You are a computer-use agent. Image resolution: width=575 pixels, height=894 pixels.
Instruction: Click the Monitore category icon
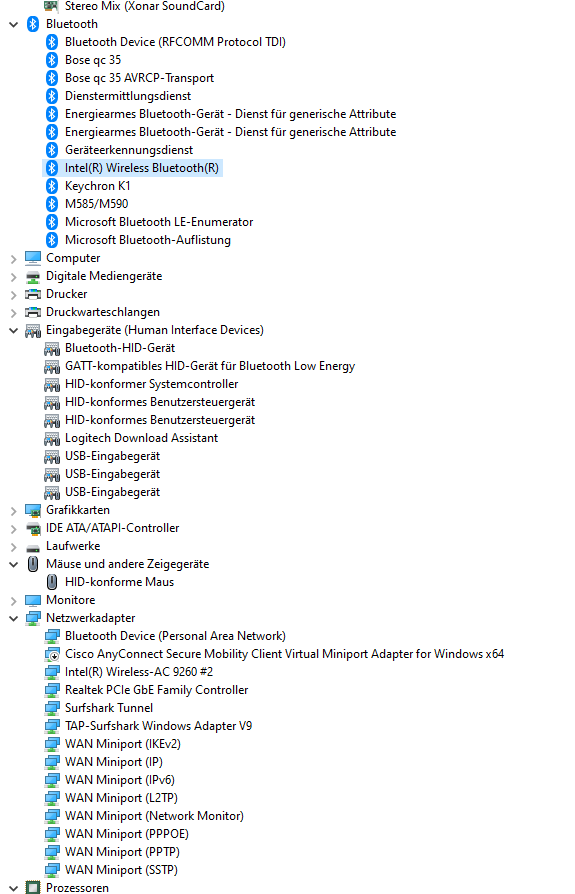coord(33,600)
